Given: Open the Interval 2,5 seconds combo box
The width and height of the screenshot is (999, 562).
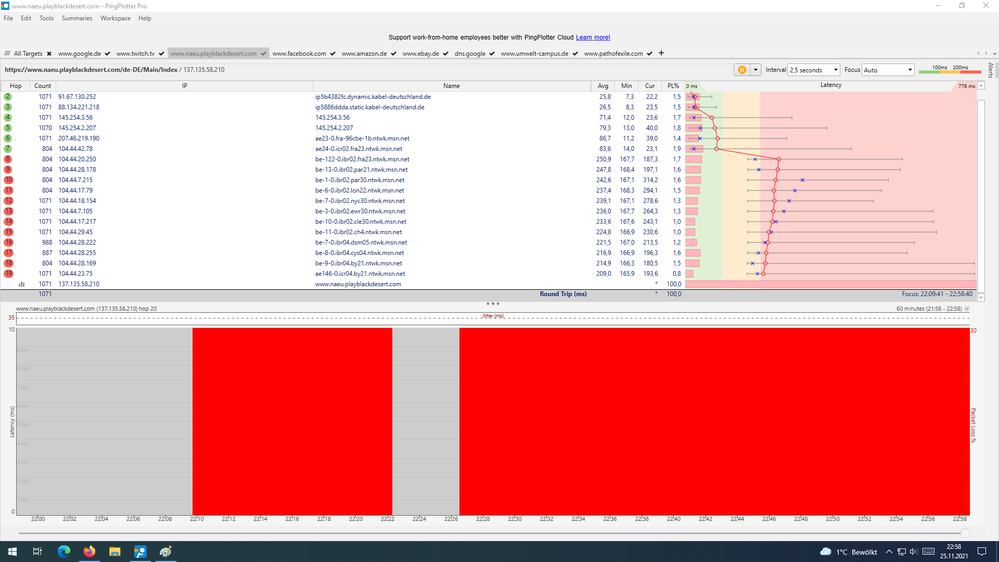Looking at the screenshot, I should 814,70.
